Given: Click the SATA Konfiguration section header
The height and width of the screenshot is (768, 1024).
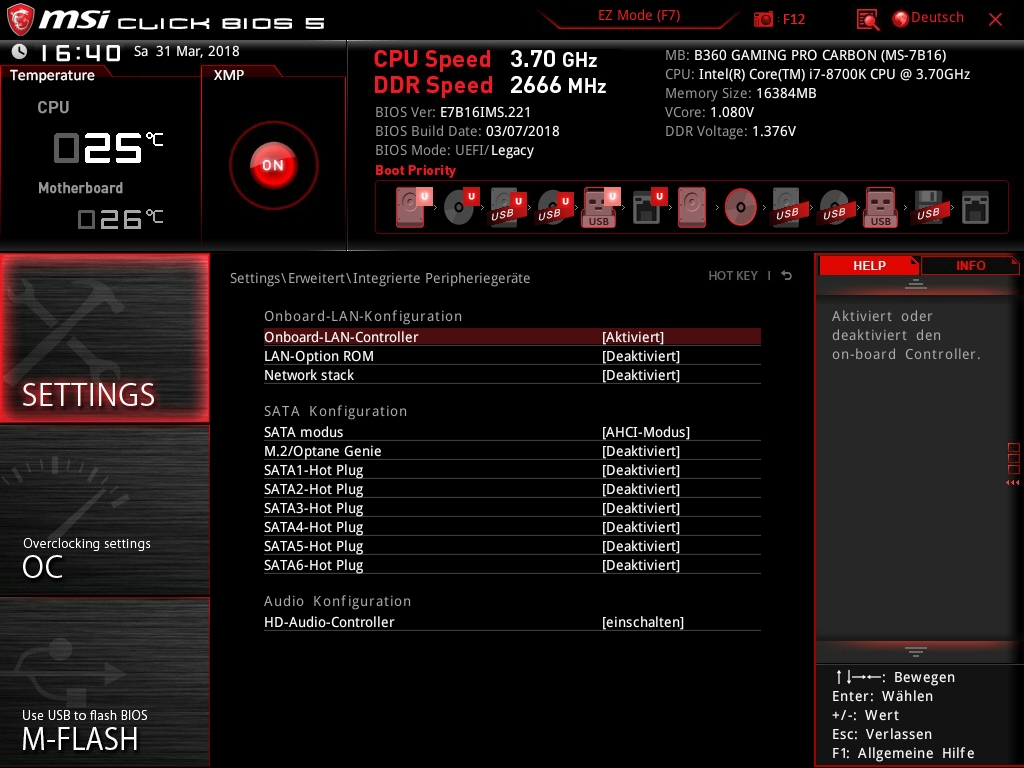Looking at the screenshot, I should pyautogui.click(x=336, y=411).
